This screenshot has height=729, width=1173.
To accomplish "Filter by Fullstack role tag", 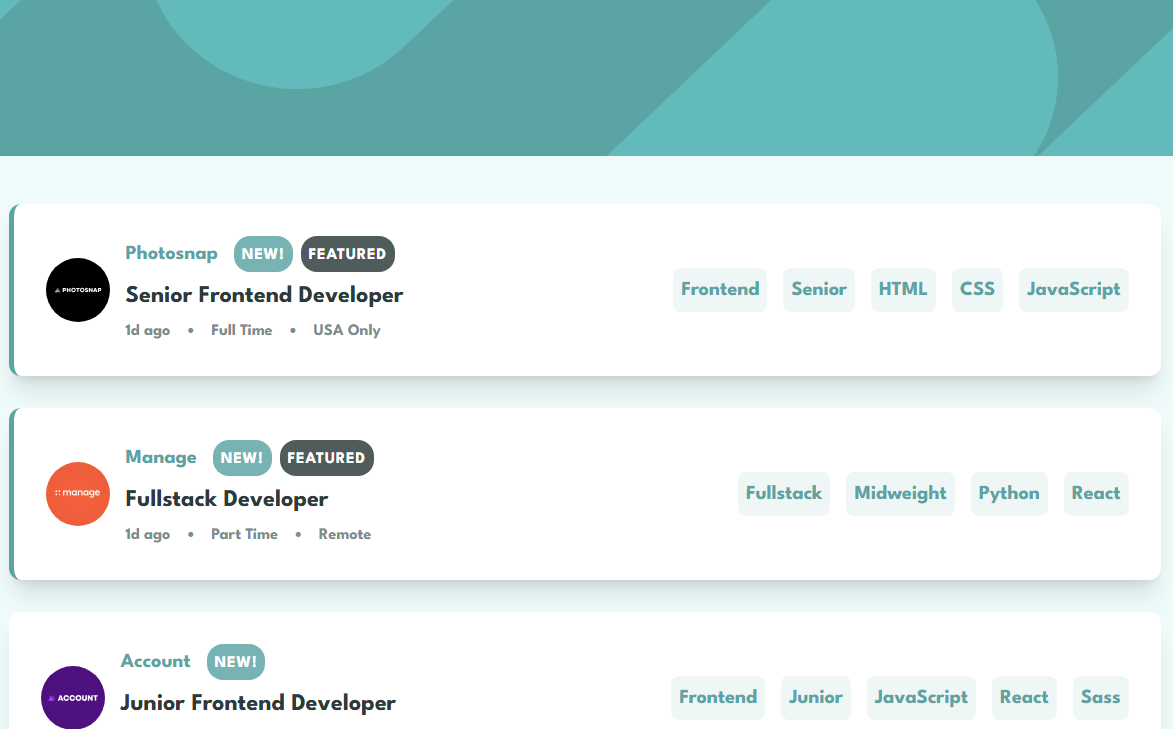I will coord(783,494).
